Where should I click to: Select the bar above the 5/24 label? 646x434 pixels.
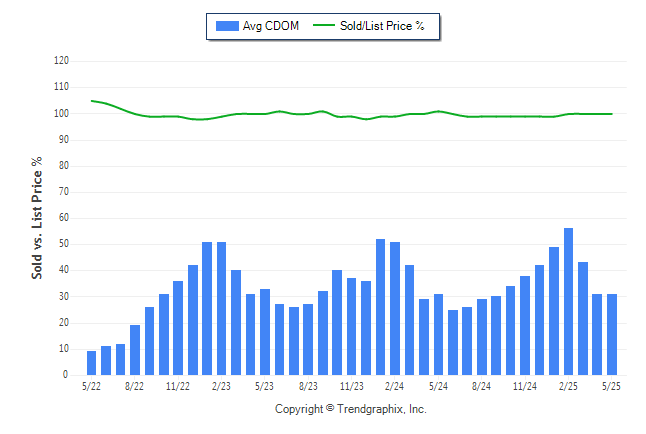click(438, 334)
